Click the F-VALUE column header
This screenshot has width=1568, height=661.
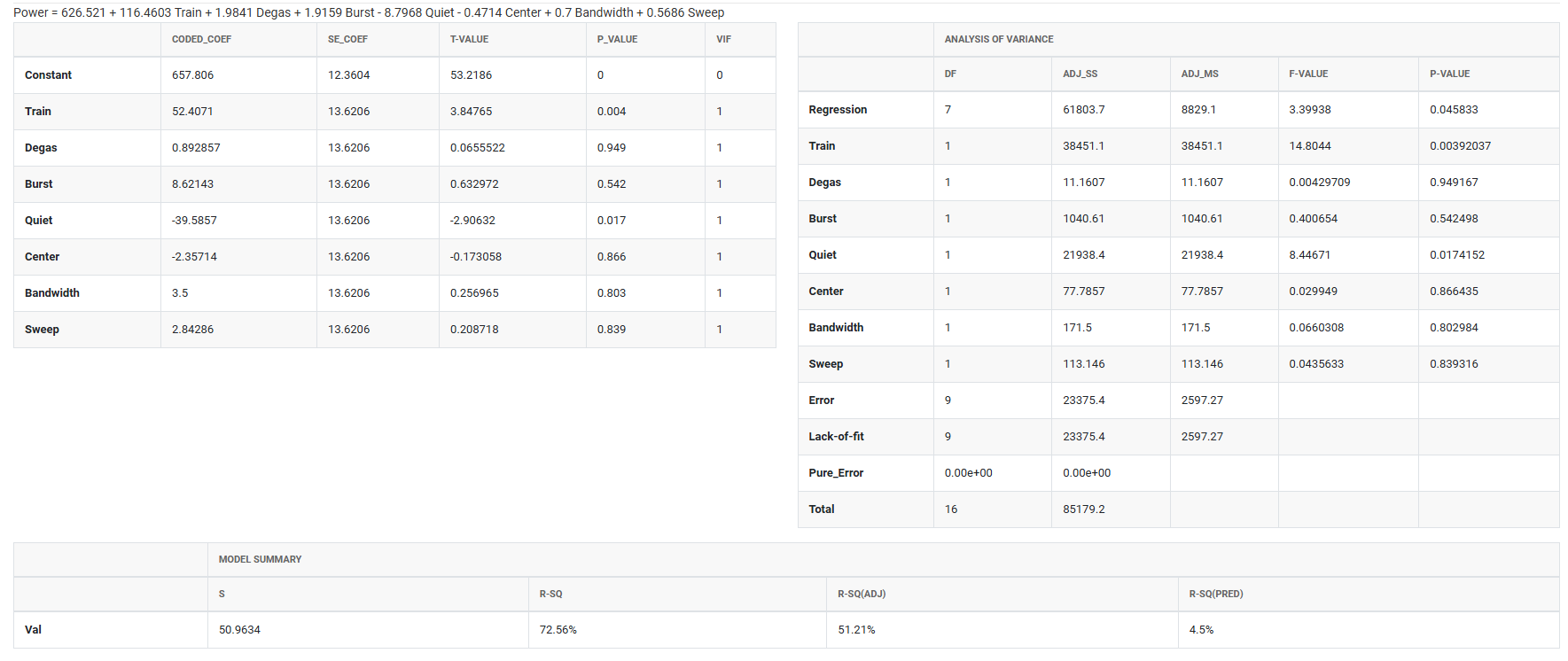[x=1307, y=74]
